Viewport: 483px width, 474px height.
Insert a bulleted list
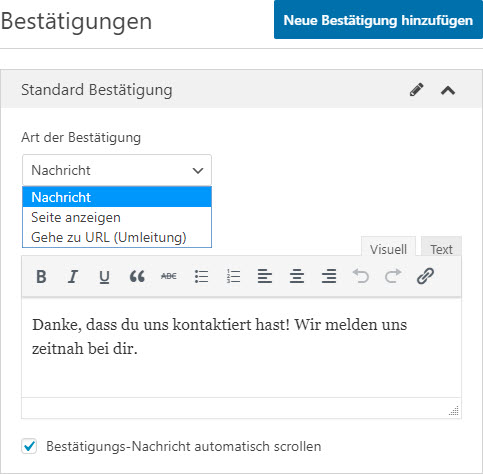coord(201,276)
